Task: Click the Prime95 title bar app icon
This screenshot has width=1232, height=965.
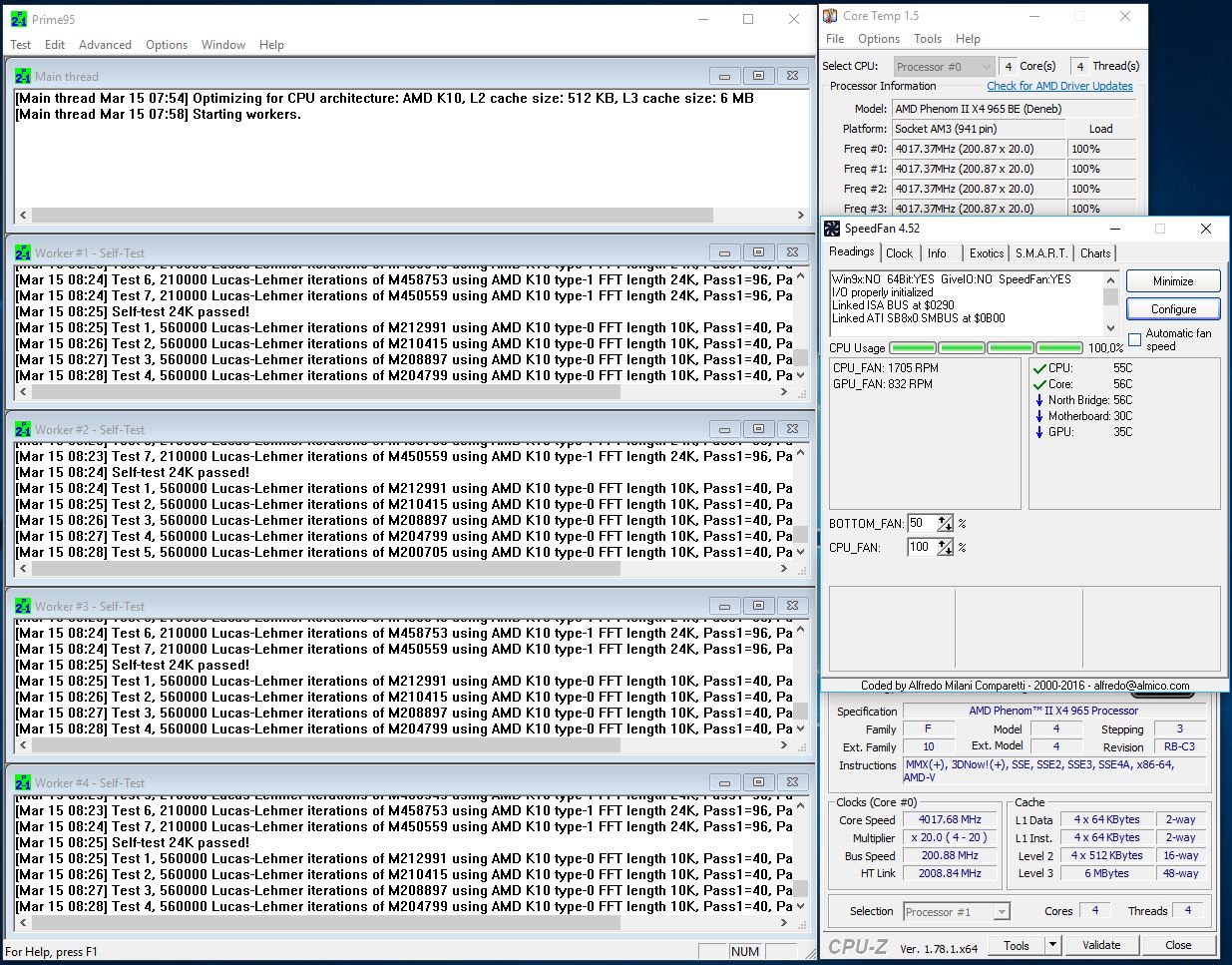Action: pos(18,19)
